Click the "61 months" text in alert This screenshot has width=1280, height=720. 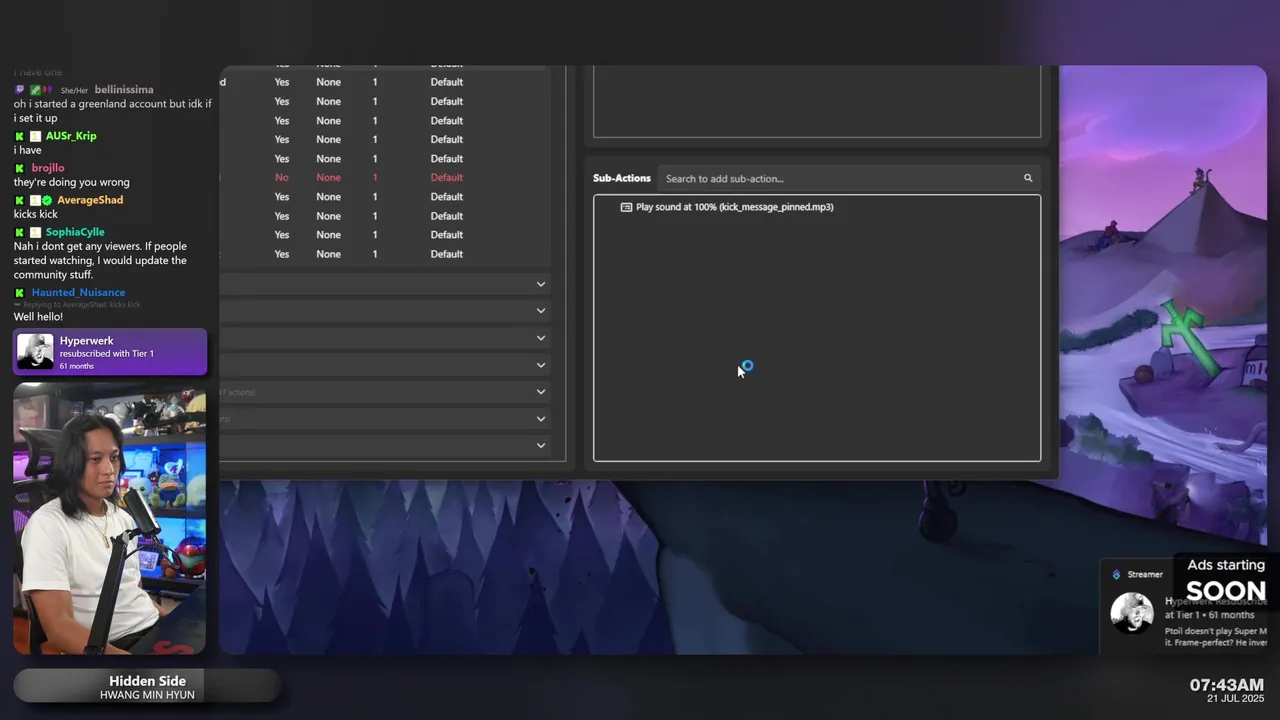click(x=76, y=366)
